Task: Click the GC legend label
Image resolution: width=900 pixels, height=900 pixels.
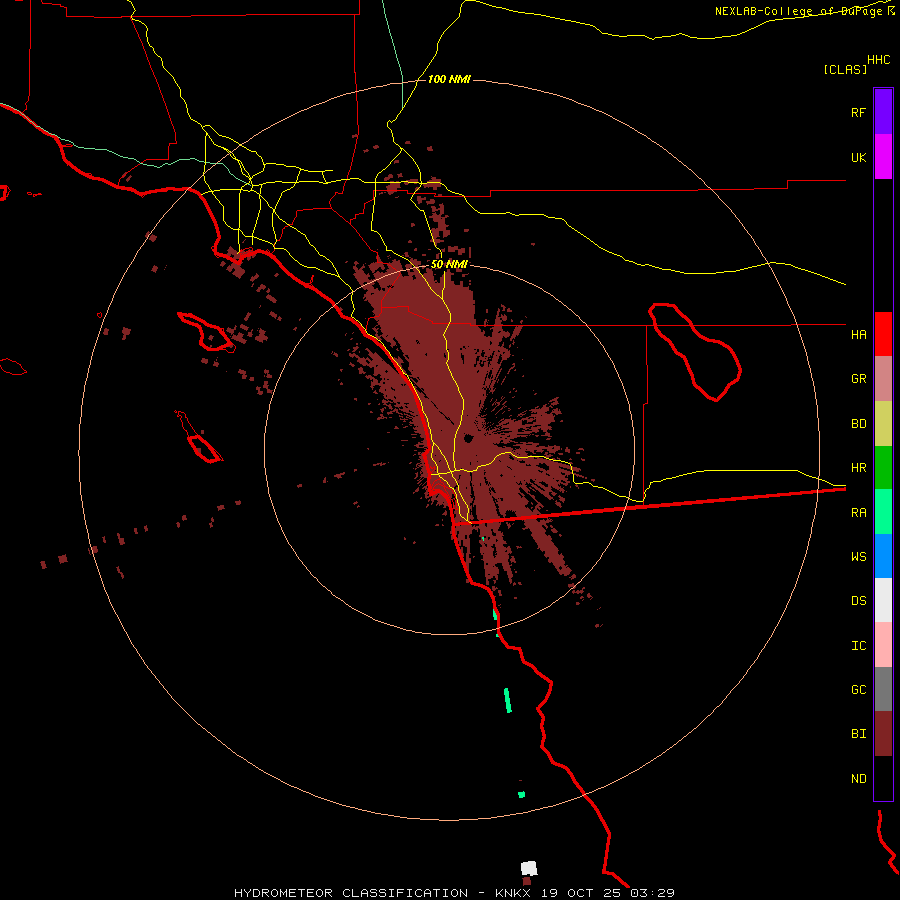Action: 858,690
